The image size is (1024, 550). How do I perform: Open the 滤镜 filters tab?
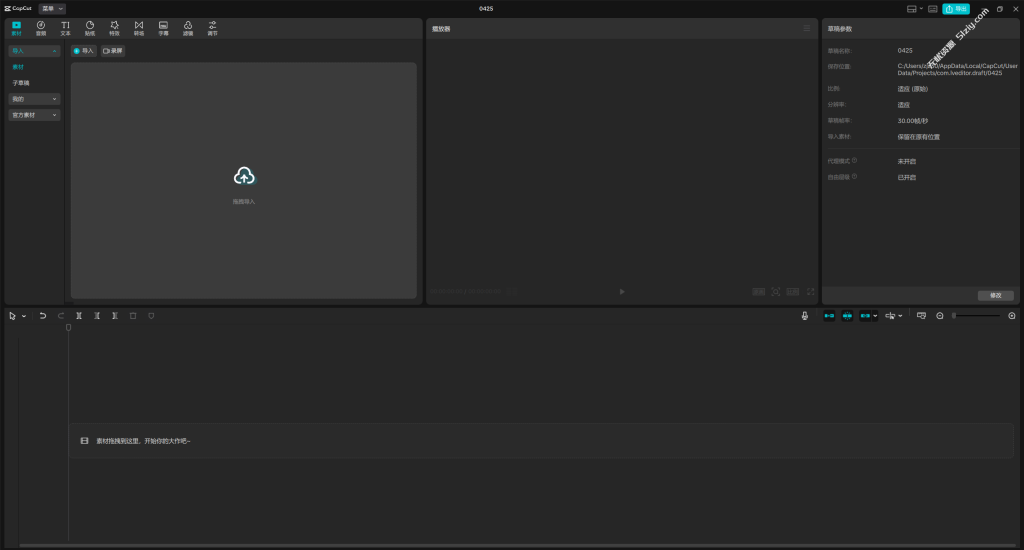pyautogui.click(x=188, y=28)
